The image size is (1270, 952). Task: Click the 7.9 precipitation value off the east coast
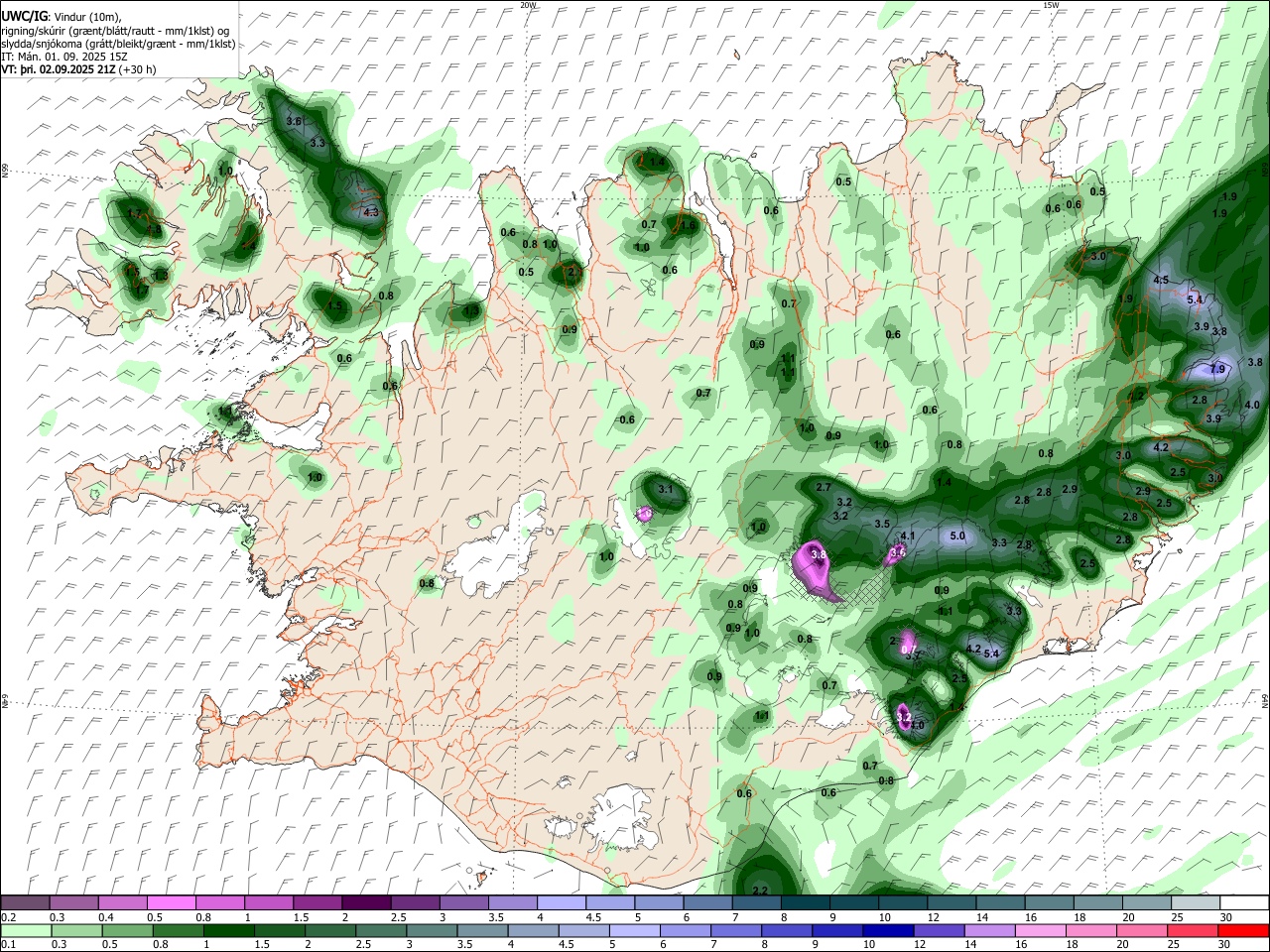1219,369
